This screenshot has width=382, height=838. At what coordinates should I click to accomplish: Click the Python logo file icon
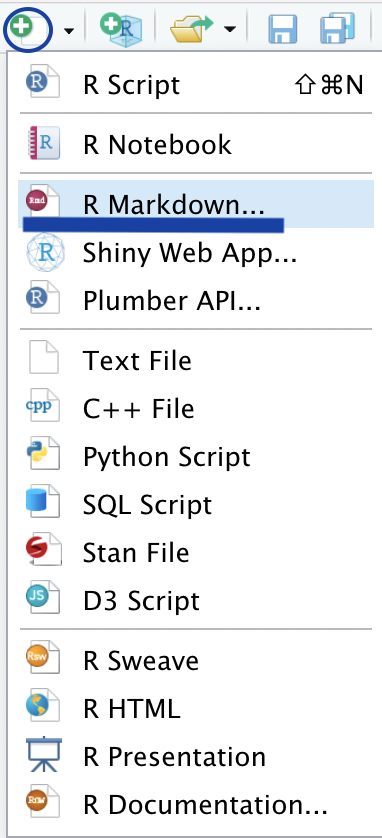[x=42, y=454]
